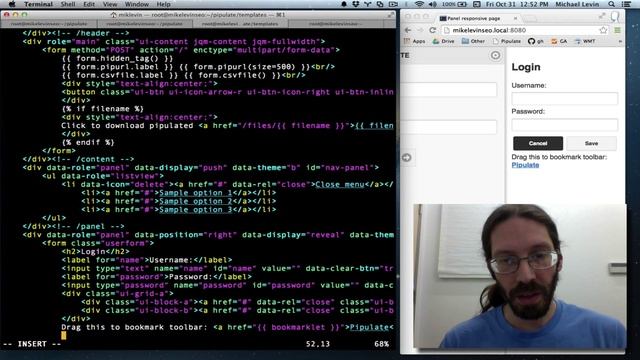Click the address bar showing mikelevinseo.local:8080

point(522,30)
